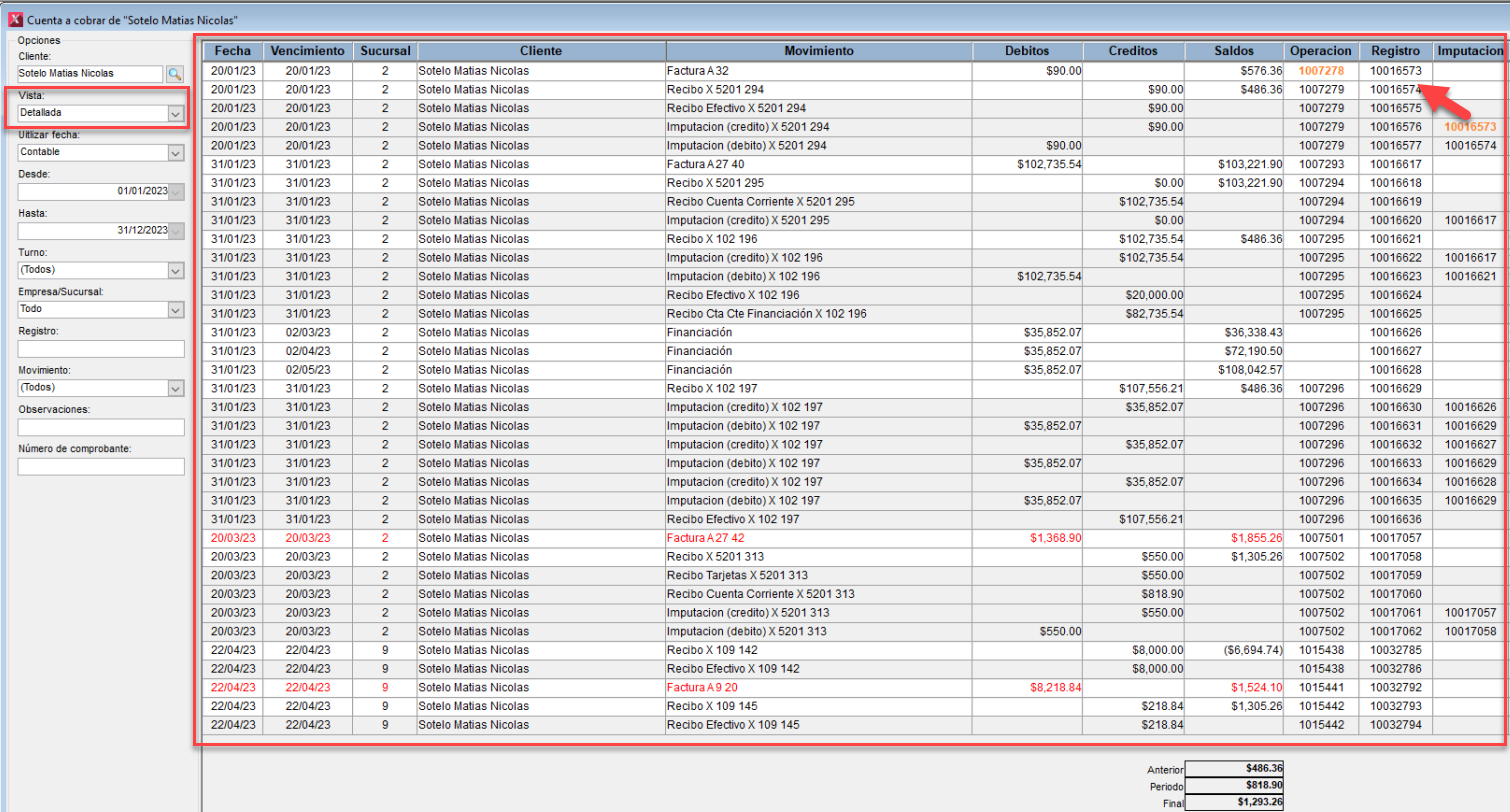Screen dimensions: 1510x812
Task: Click the Cliente name input field
Action: (x=89, y=74)
